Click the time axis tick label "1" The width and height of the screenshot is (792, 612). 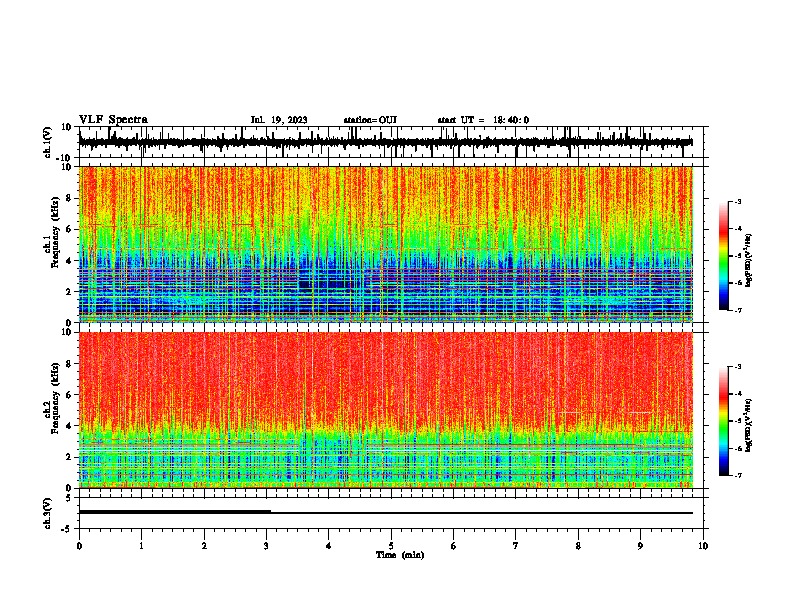tap(141, 546)
